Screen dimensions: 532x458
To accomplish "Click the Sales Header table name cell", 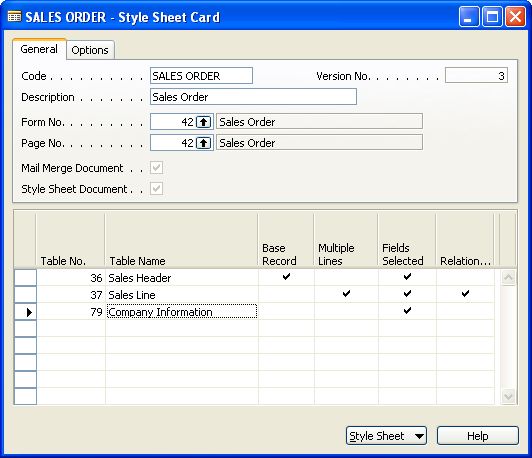I will pos(182,278).
